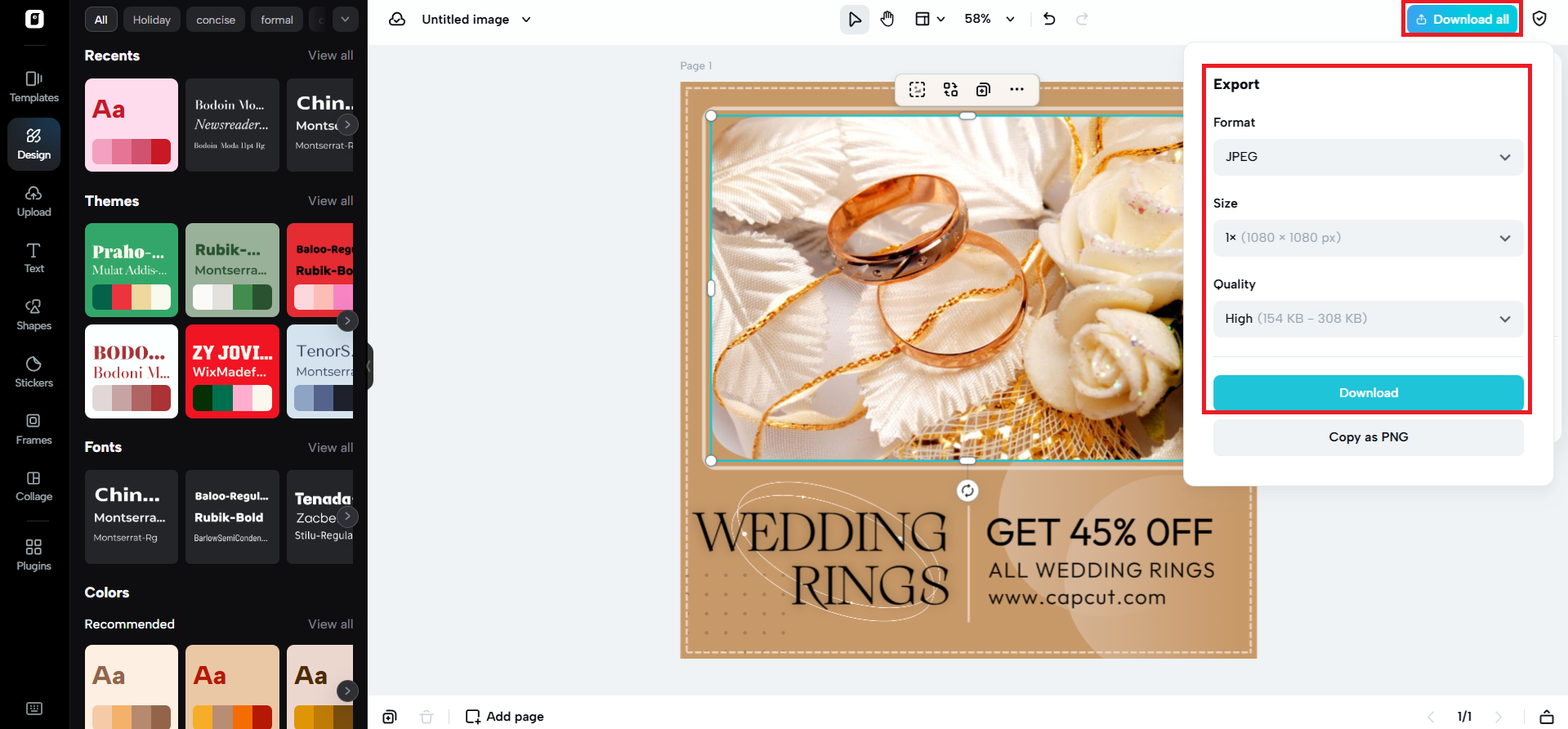The width and height of the screenshot is (1568, 729).
Task: Open the Format JPEG dropdown
Action: coord(1368,157)
